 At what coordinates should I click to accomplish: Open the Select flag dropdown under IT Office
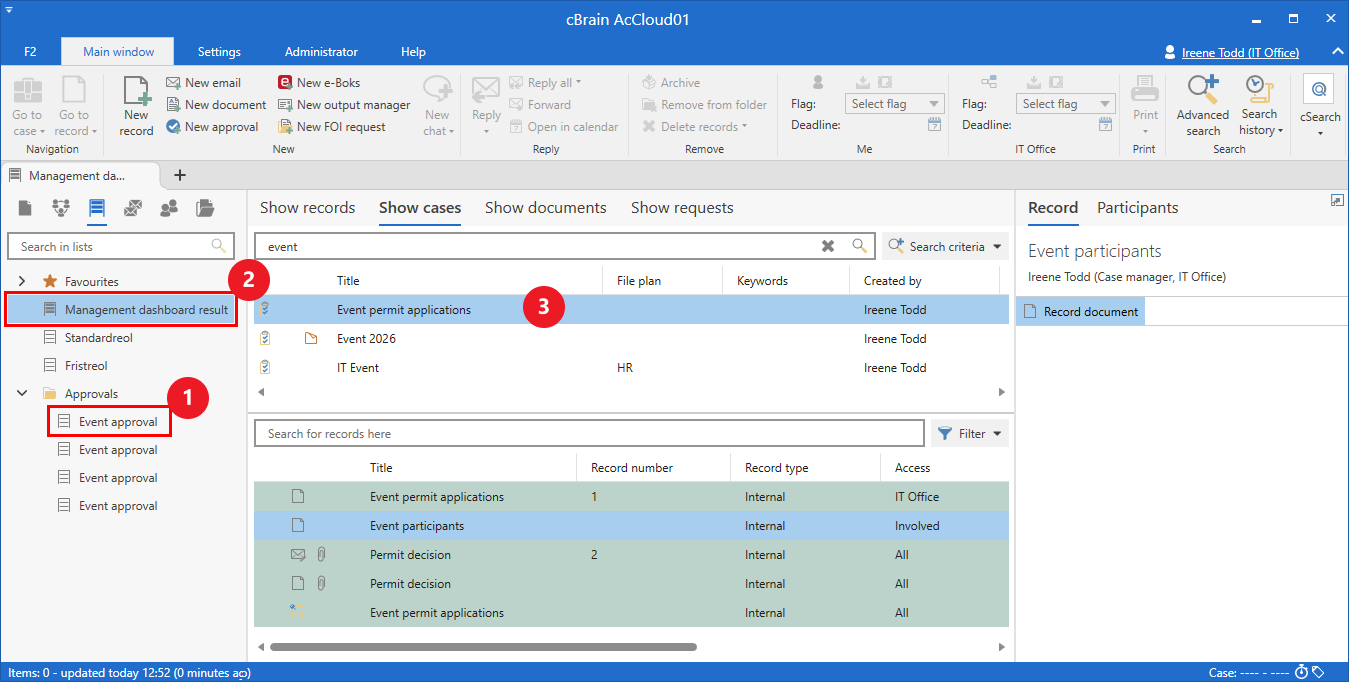[x=1066, y=104]
